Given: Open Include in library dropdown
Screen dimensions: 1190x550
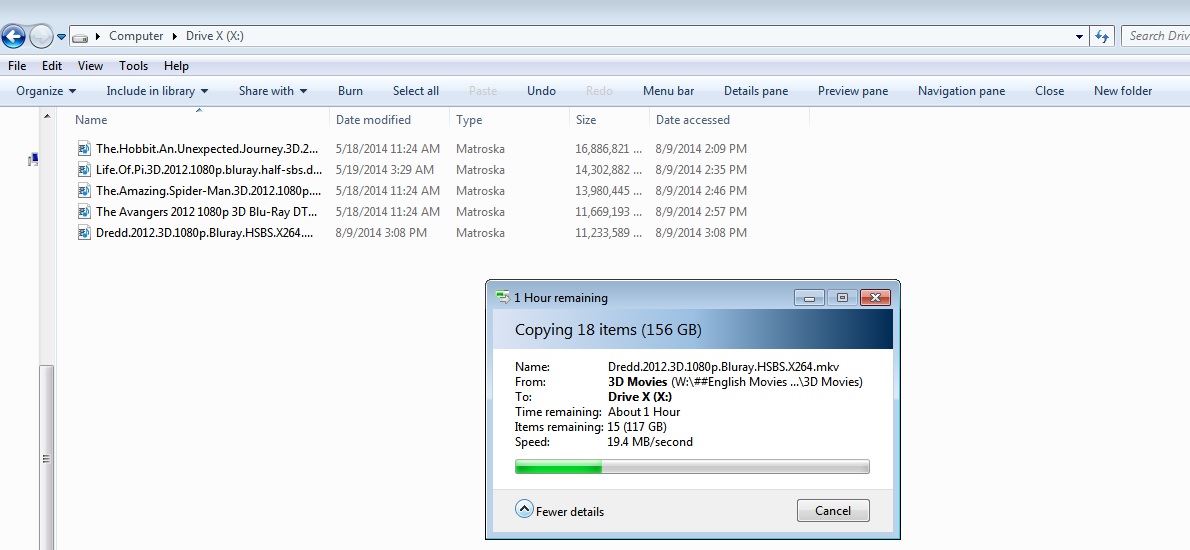Looking at the screenshot, I should (x=157, y=91).
